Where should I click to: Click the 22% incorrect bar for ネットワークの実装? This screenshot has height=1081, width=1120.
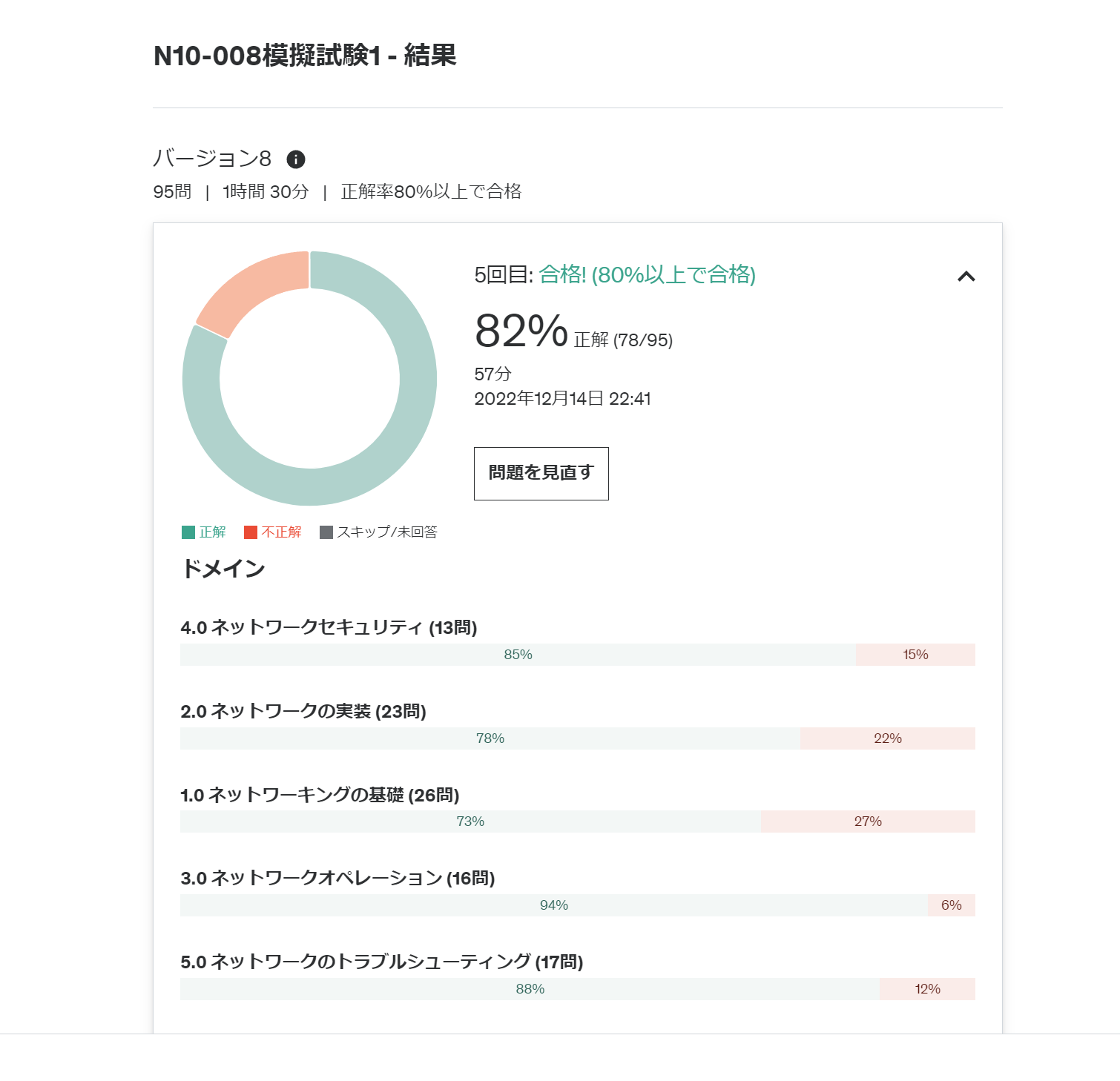point(887,738)
